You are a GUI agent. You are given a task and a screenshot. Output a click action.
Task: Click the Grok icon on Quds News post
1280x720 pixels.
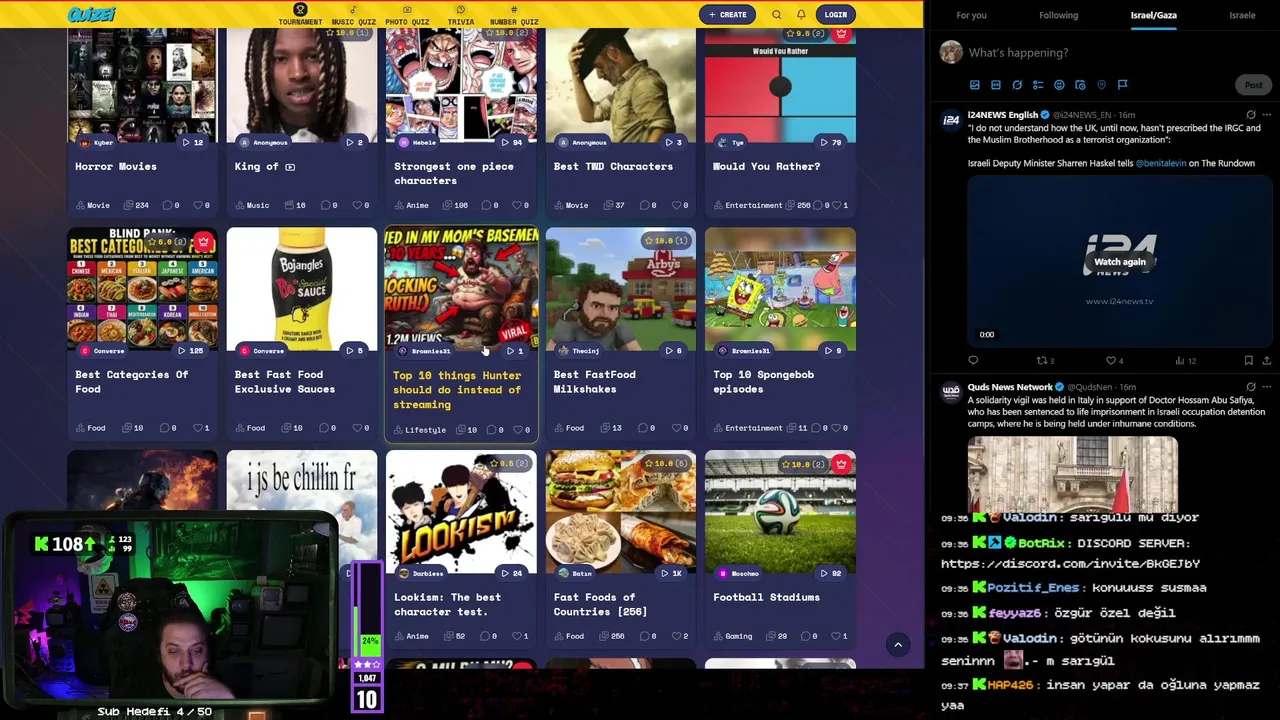1250,387
